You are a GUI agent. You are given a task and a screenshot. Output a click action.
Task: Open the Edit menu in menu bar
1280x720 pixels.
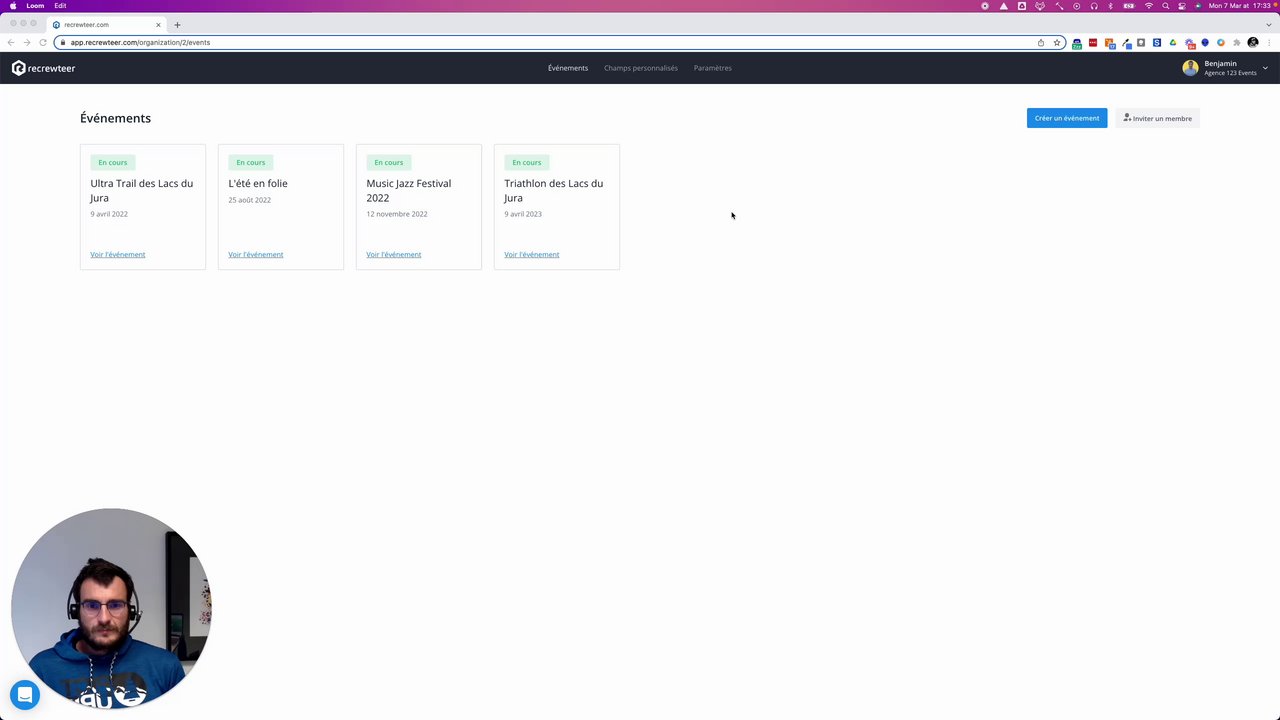click(60, 6)
